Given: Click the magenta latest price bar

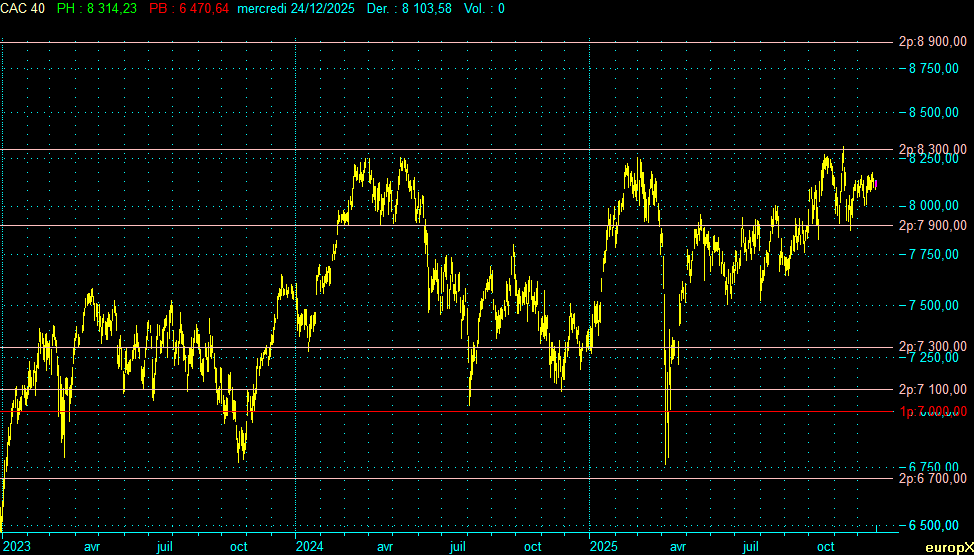Looking at the screenshot, I should coord(876,184).
